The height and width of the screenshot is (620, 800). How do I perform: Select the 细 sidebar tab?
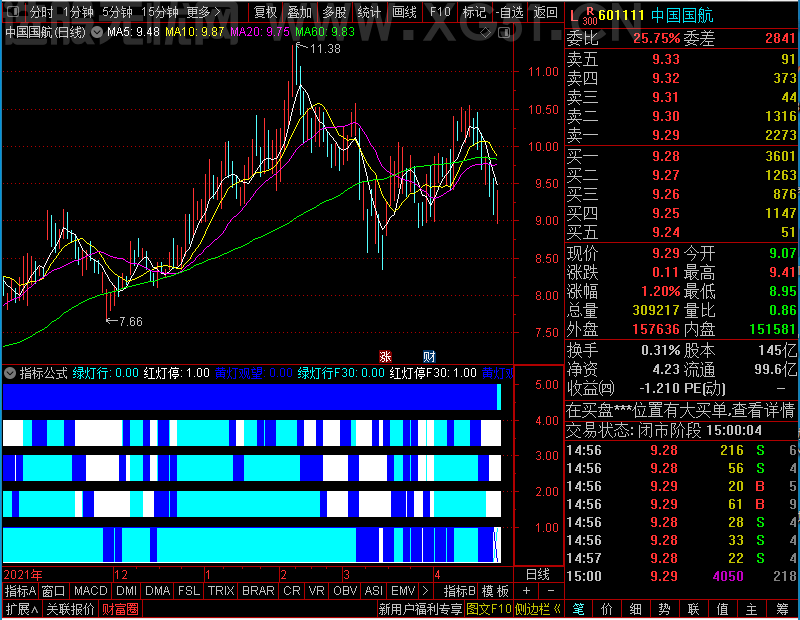[636, 609]
